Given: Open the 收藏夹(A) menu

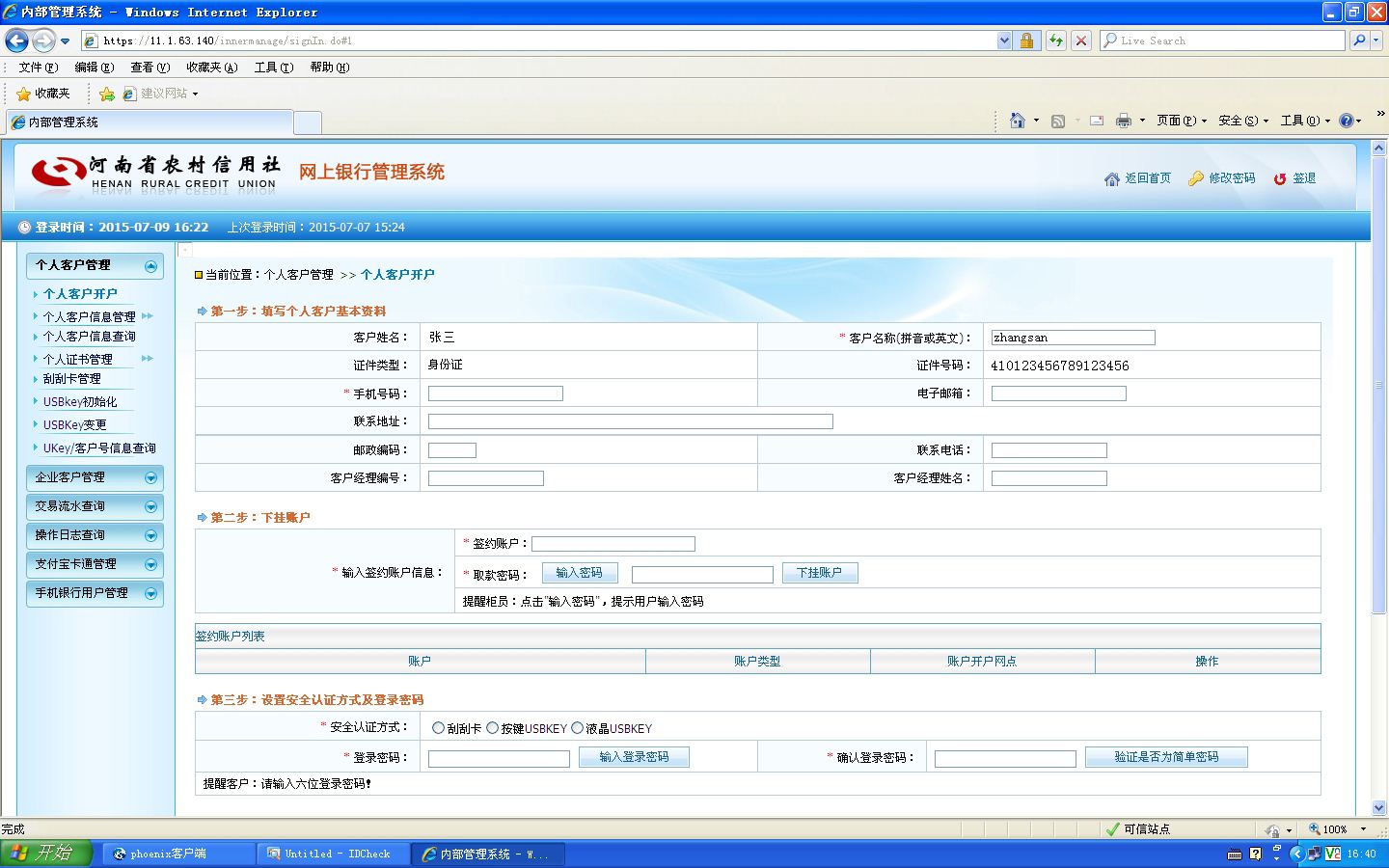Looking at the screenshot, I should pyautogui.click(x=212, y=68).
